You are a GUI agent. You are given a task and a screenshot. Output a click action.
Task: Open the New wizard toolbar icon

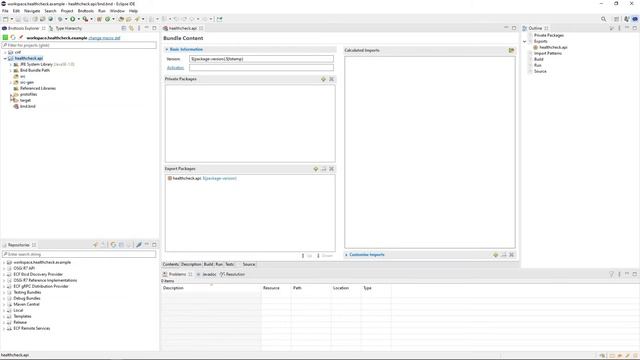point(5,19)
